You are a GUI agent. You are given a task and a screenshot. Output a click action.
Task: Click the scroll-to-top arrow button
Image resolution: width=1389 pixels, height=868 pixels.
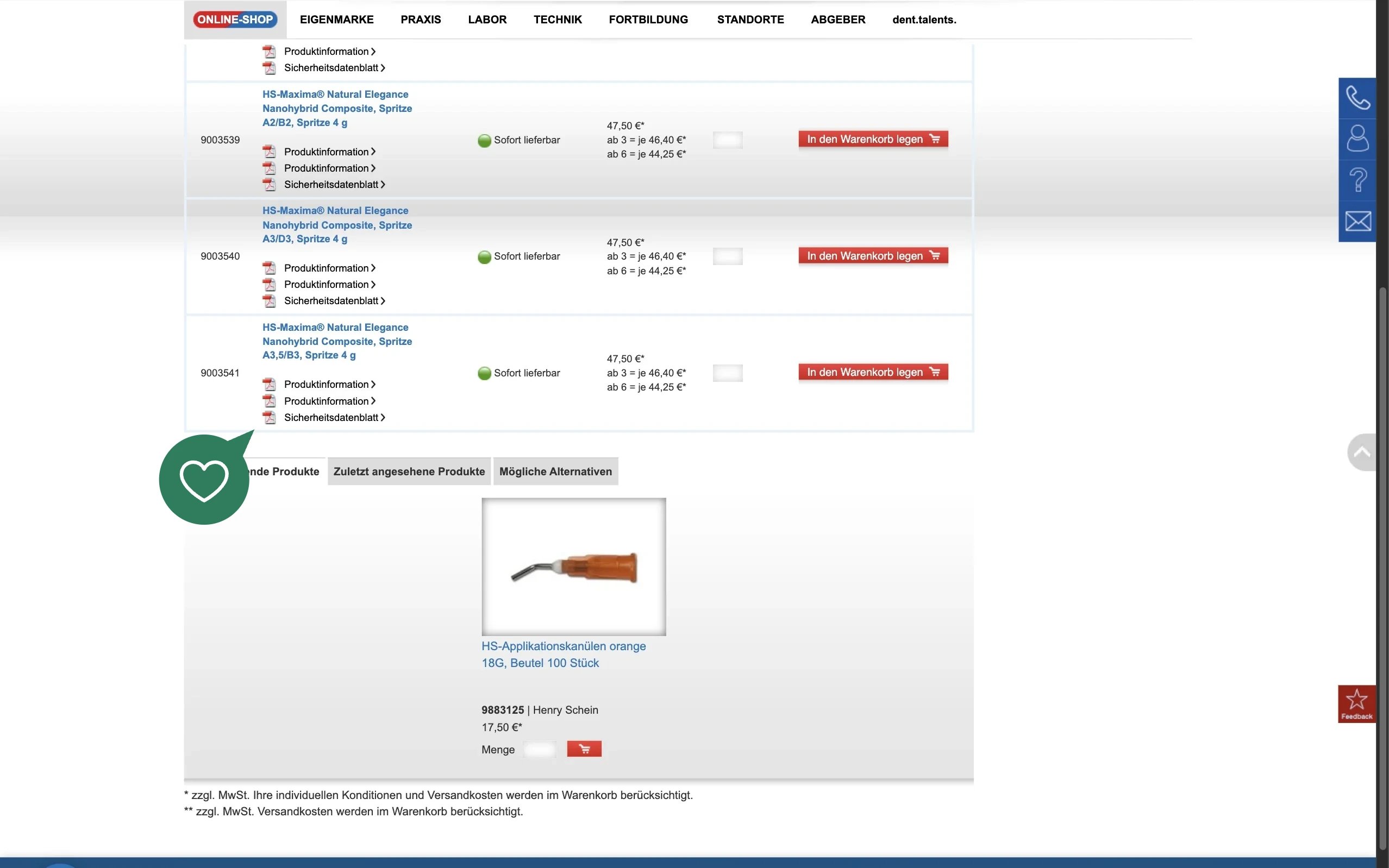(1362, 452)
